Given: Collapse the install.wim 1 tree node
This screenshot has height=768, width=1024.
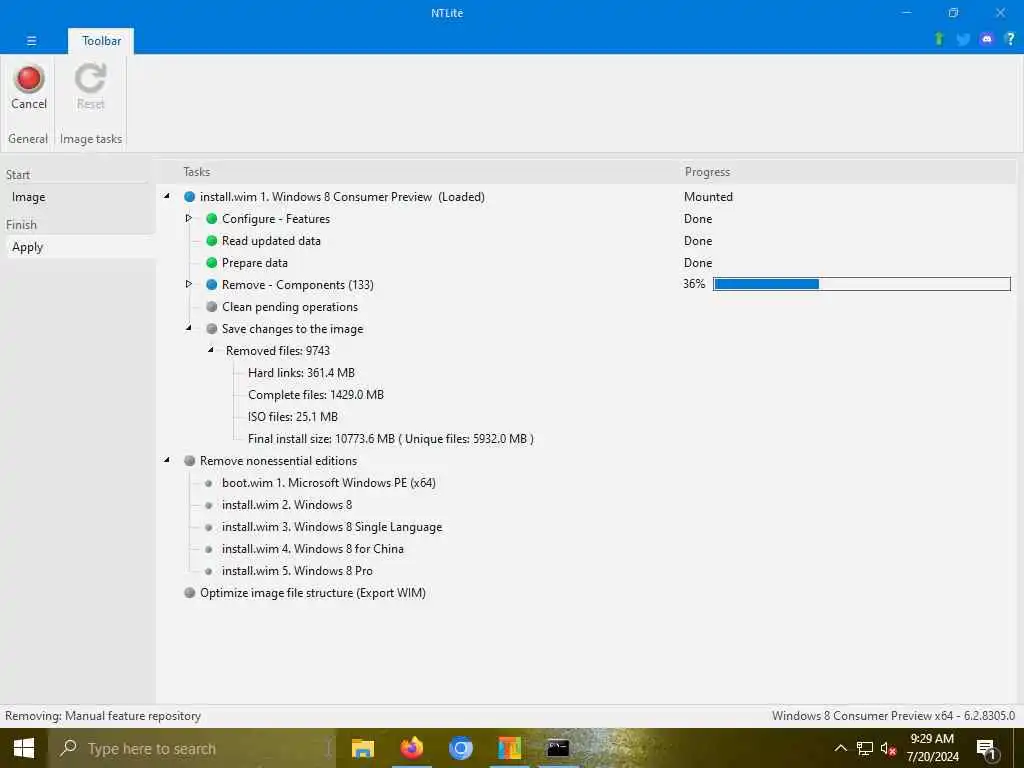Looking at the screenshot, I should 167,196.
